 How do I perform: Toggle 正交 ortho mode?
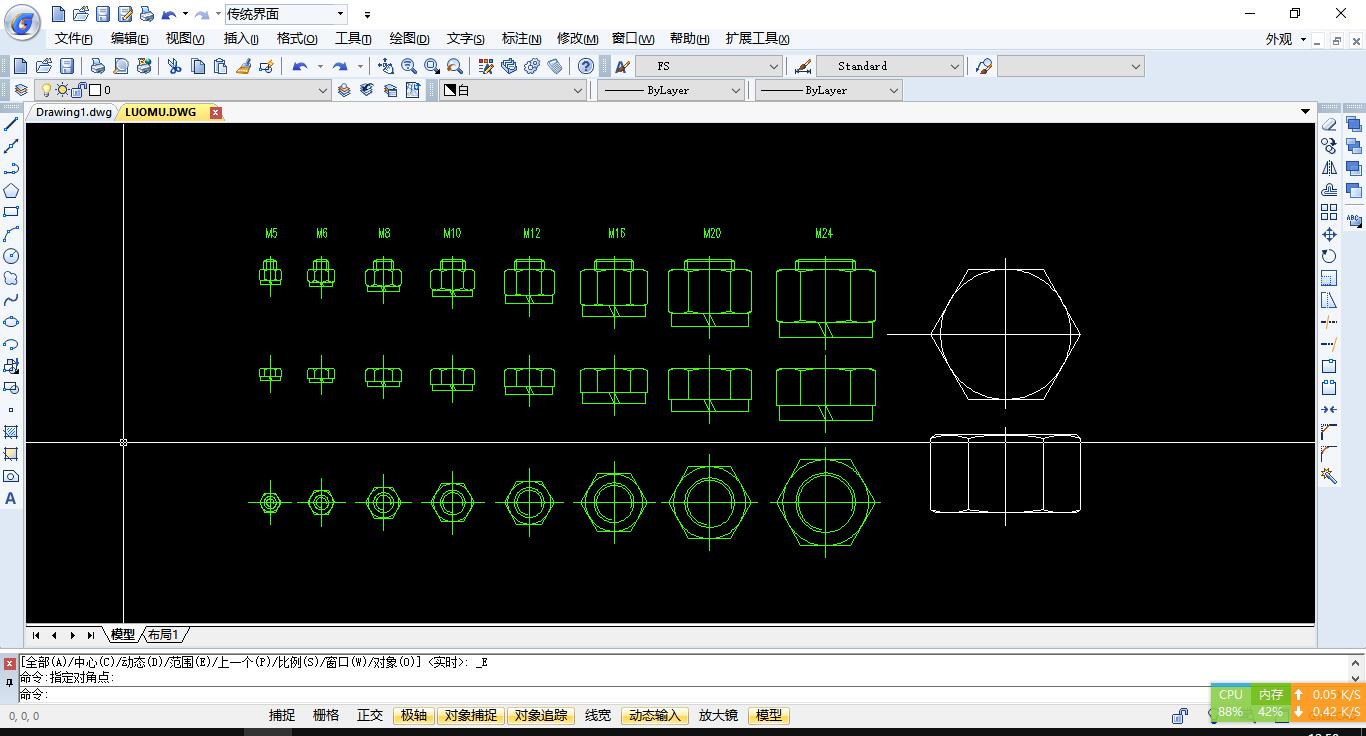pyautogui.click(x=370, y=715)
